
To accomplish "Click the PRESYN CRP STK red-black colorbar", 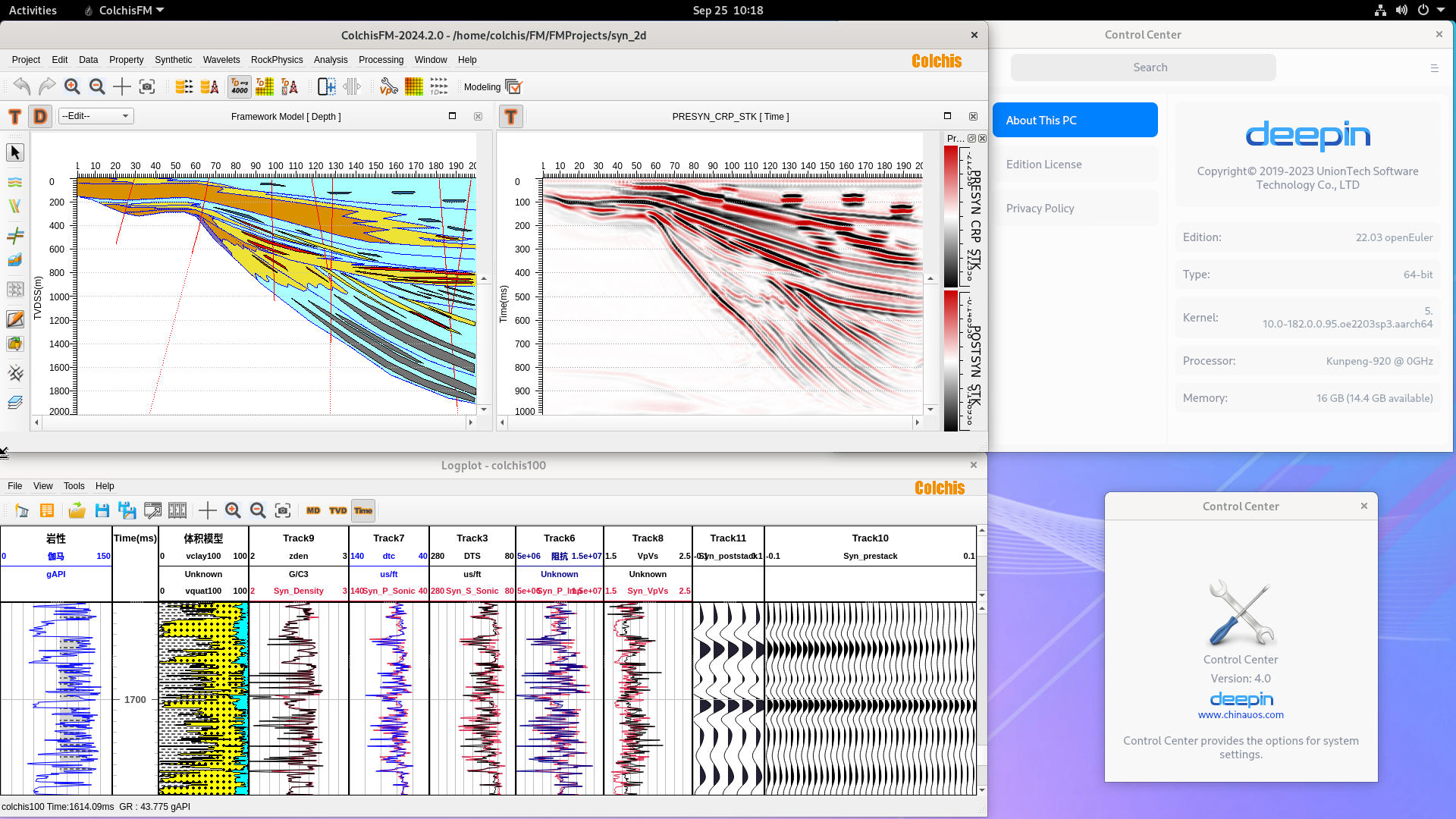I will pos(951,215).
